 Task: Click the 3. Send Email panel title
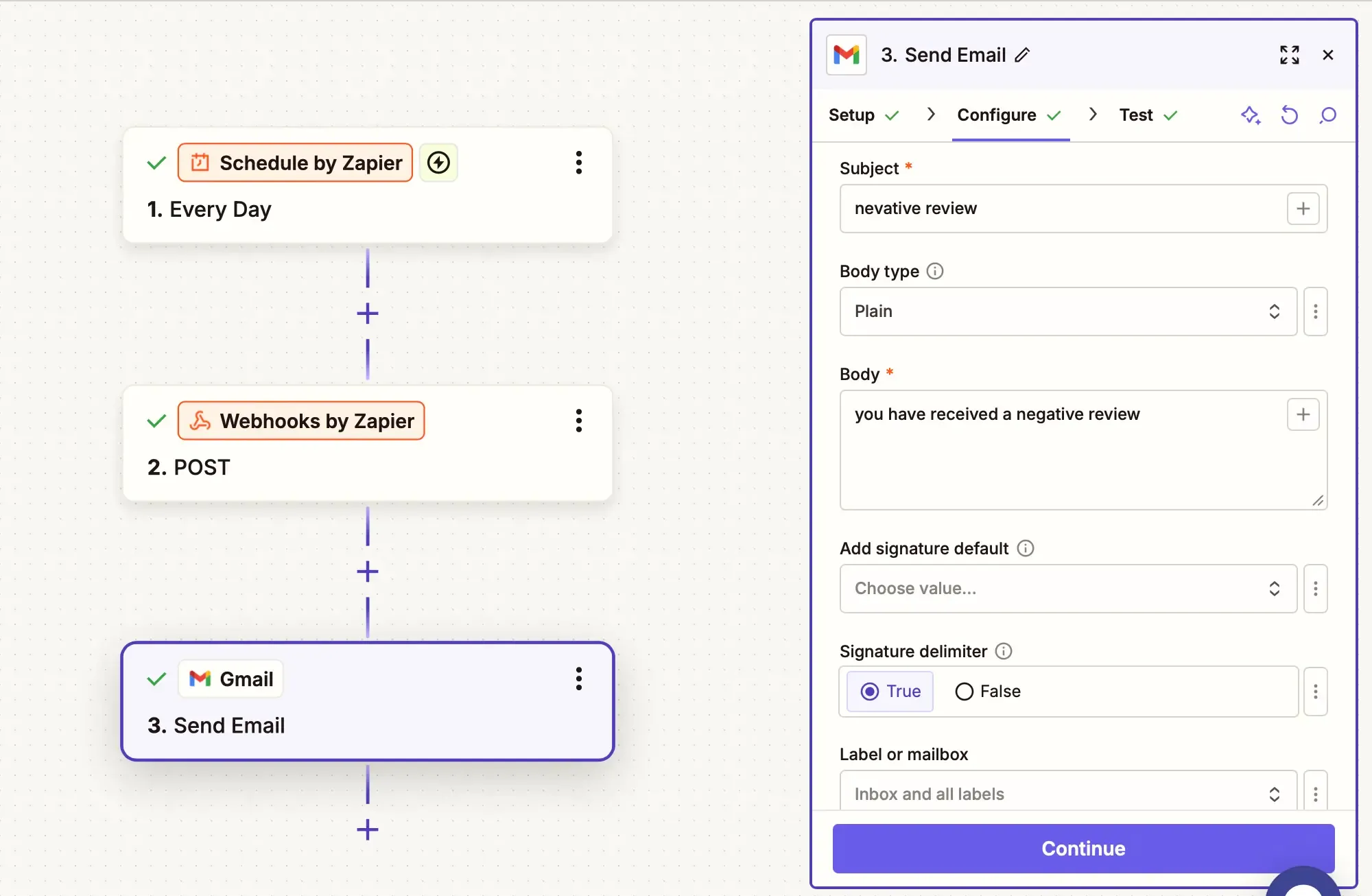click(x=943, y=55)
